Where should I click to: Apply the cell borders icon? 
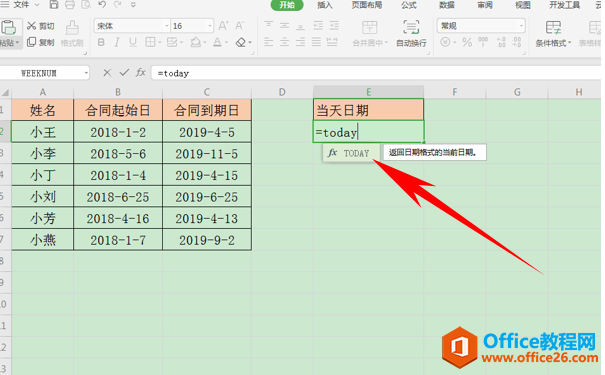point(150,42)
